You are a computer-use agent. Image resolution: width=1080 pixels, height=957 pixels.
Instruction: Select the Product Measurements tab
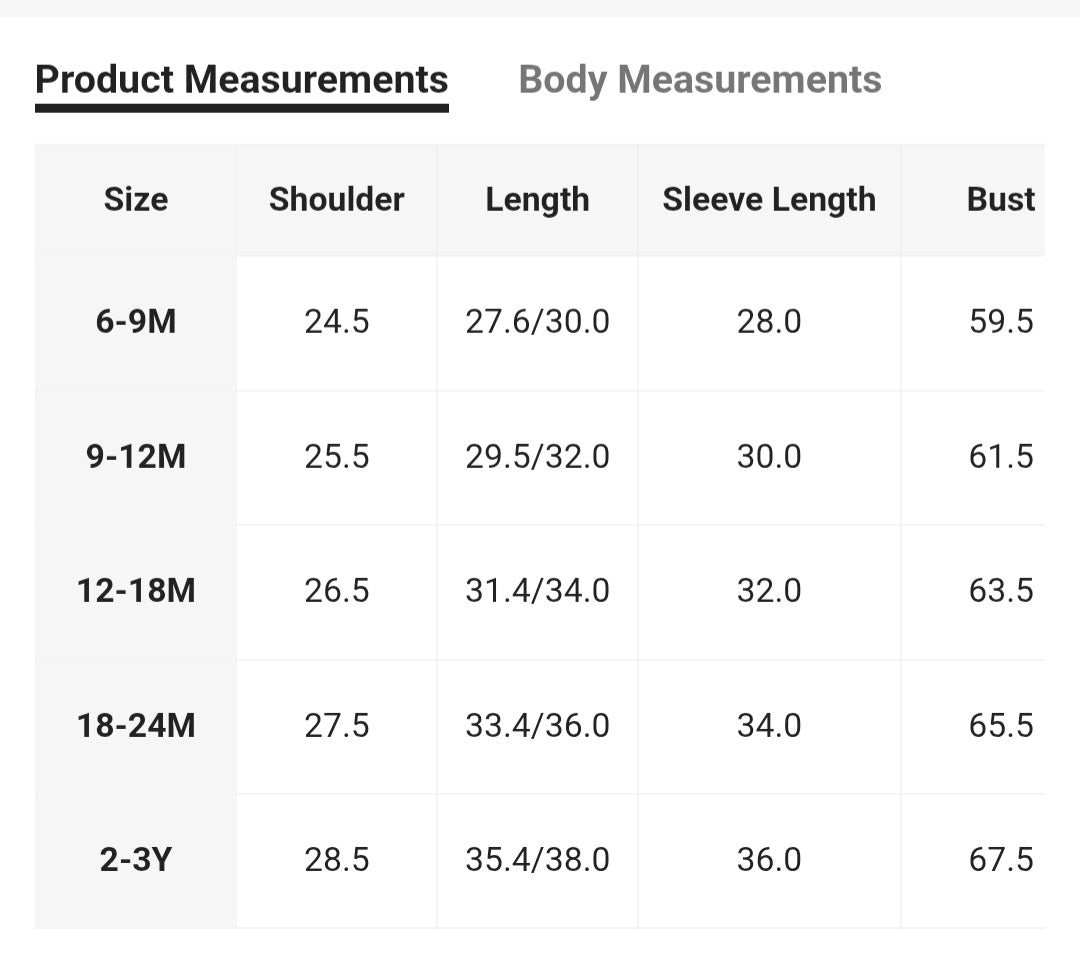[241, 80]
